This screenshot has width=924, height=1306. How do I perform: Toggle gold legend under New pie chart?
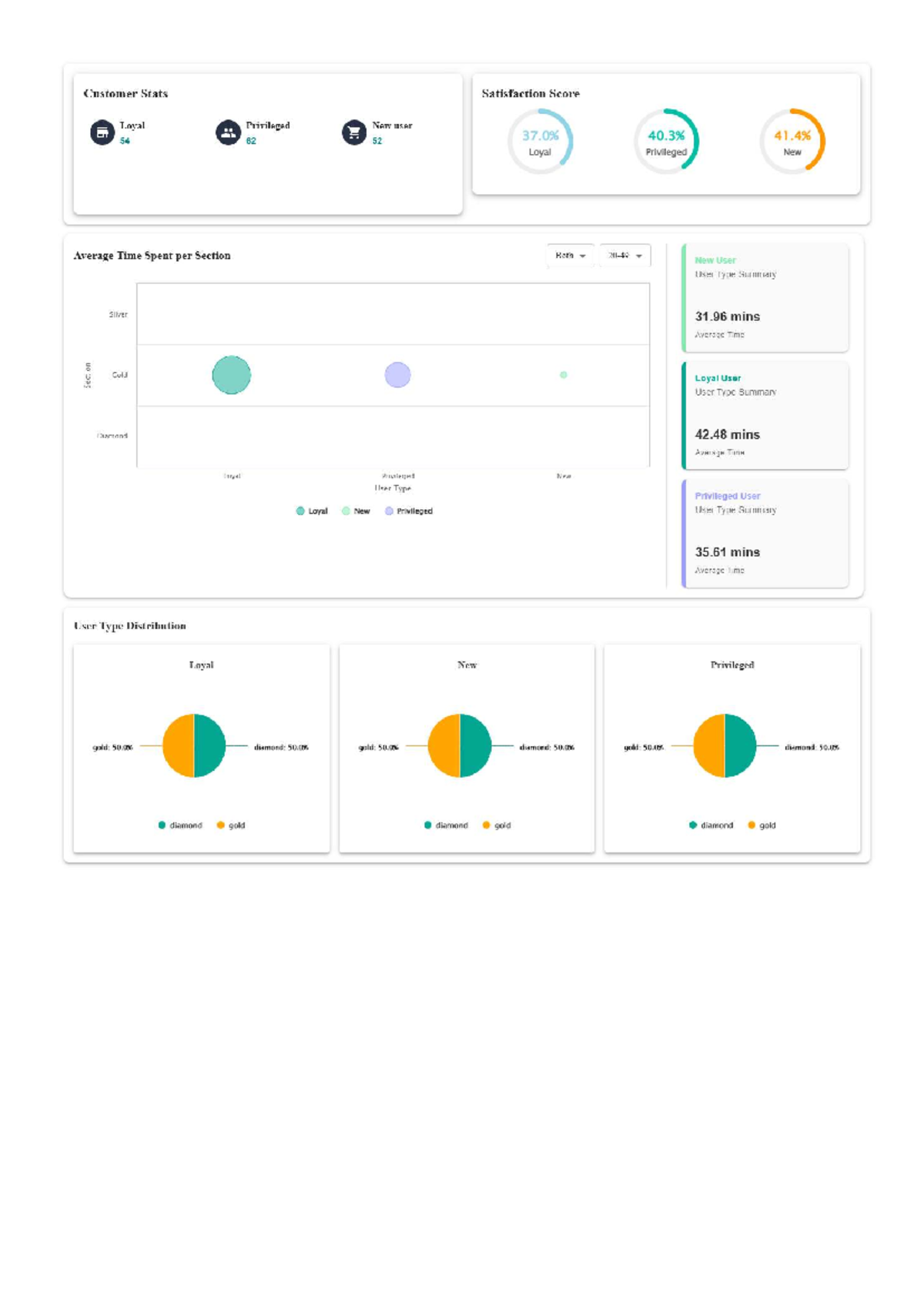(497, 825)
